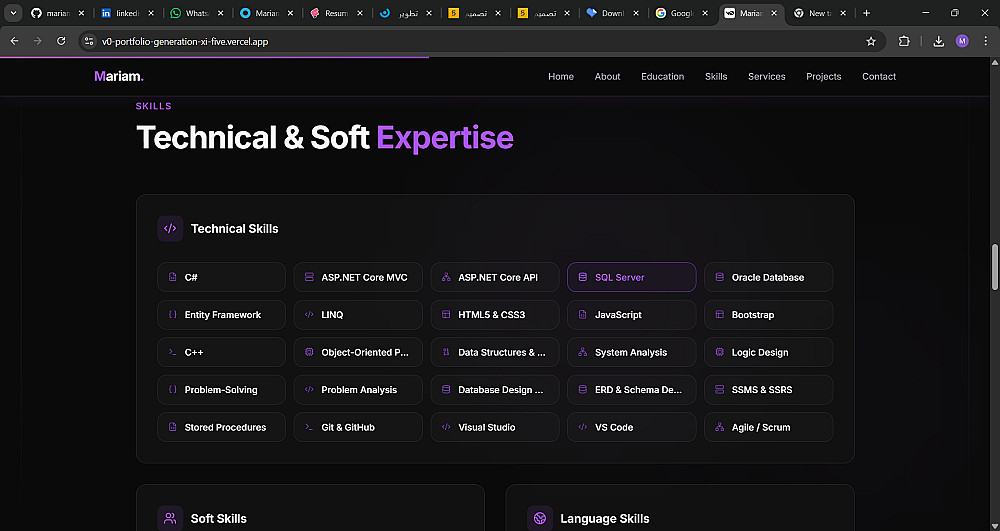Open a new tab with plus button
The height and width of the screenshot is (531, 1000).
coord(866,13)
